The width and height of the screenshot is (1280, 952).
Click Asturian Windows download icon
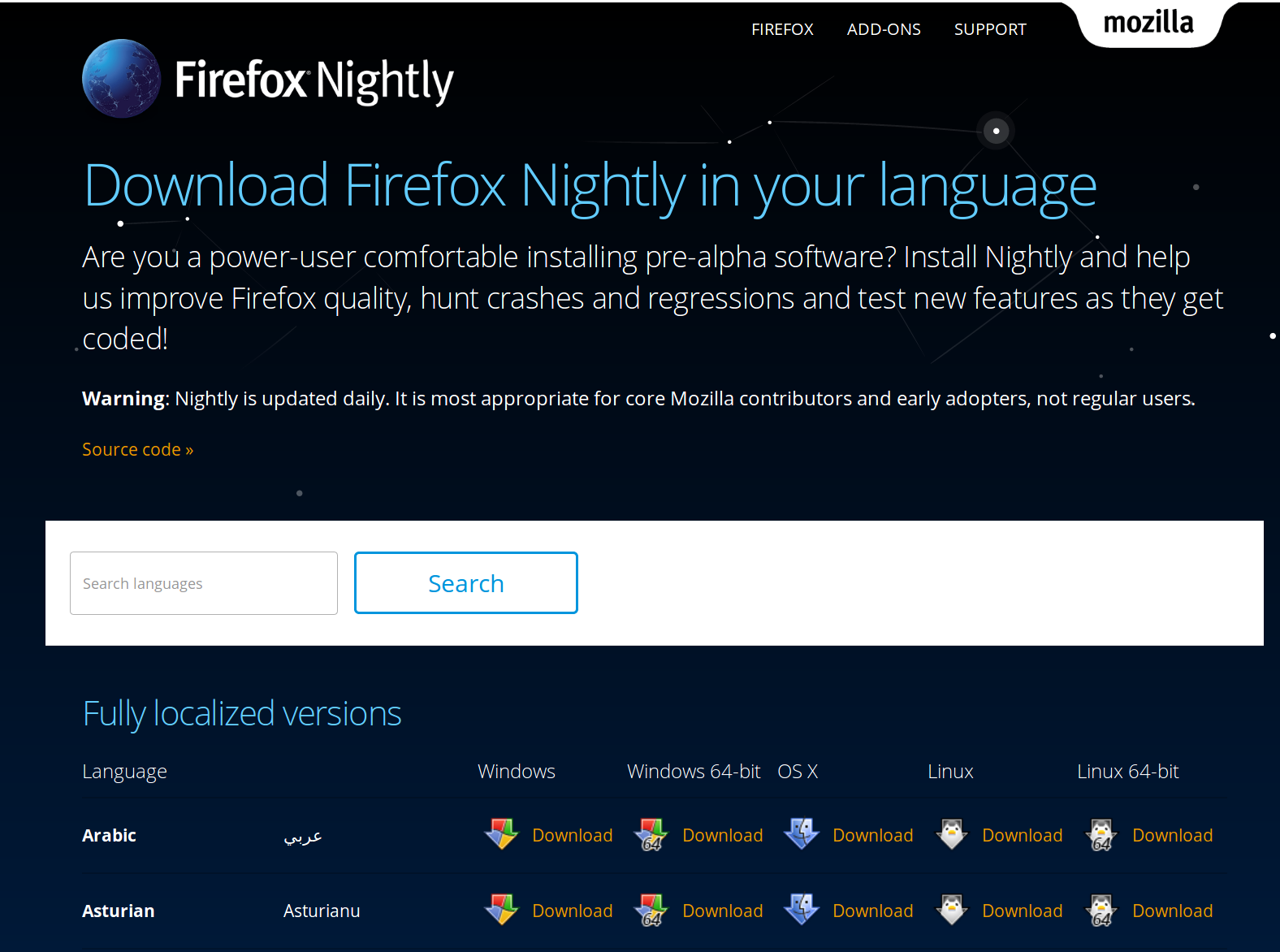(501, 910)
